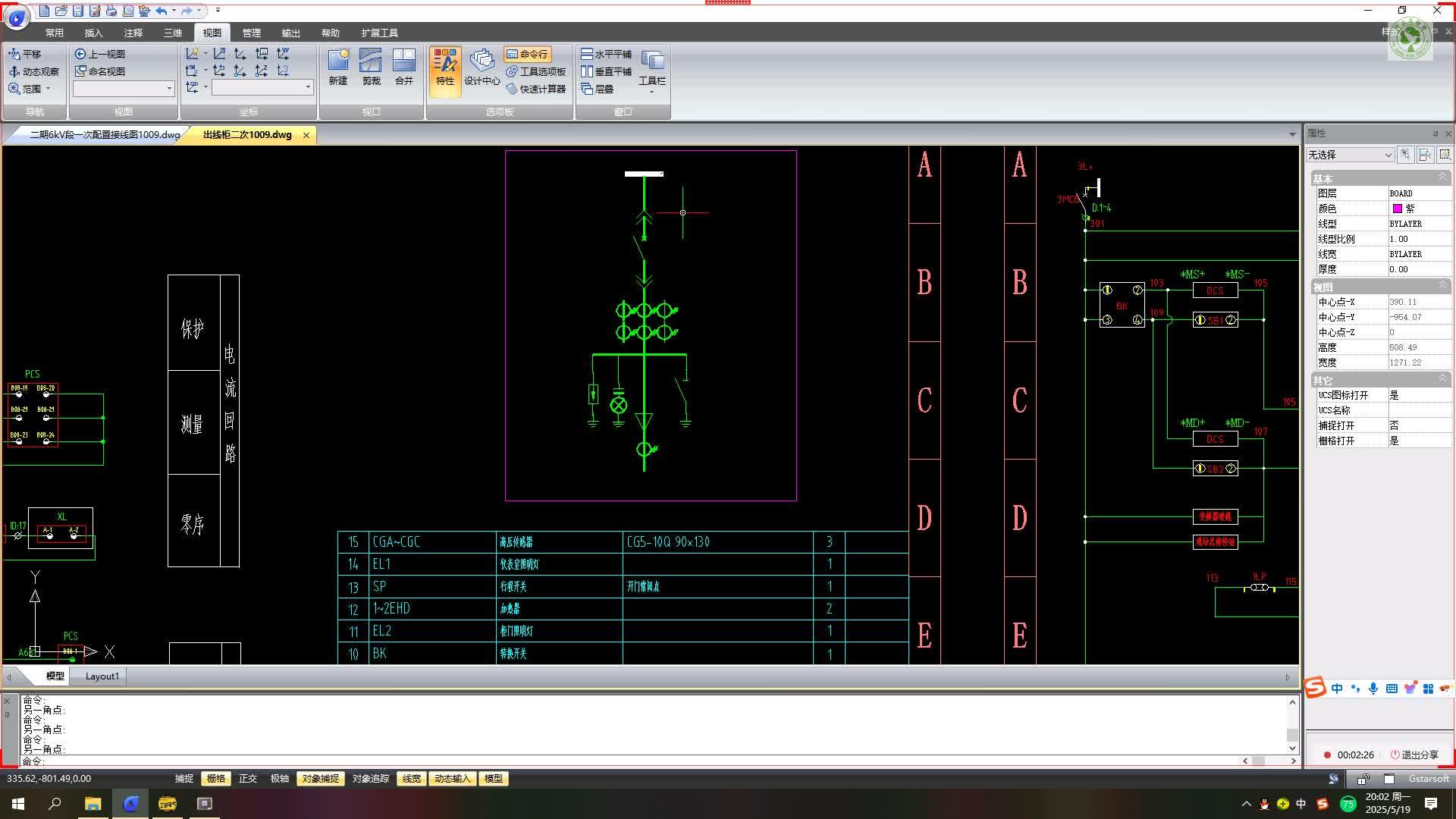Click 上一视图 previous view button
Viewport: 1456px width, 819px height.
click(99, 54)
